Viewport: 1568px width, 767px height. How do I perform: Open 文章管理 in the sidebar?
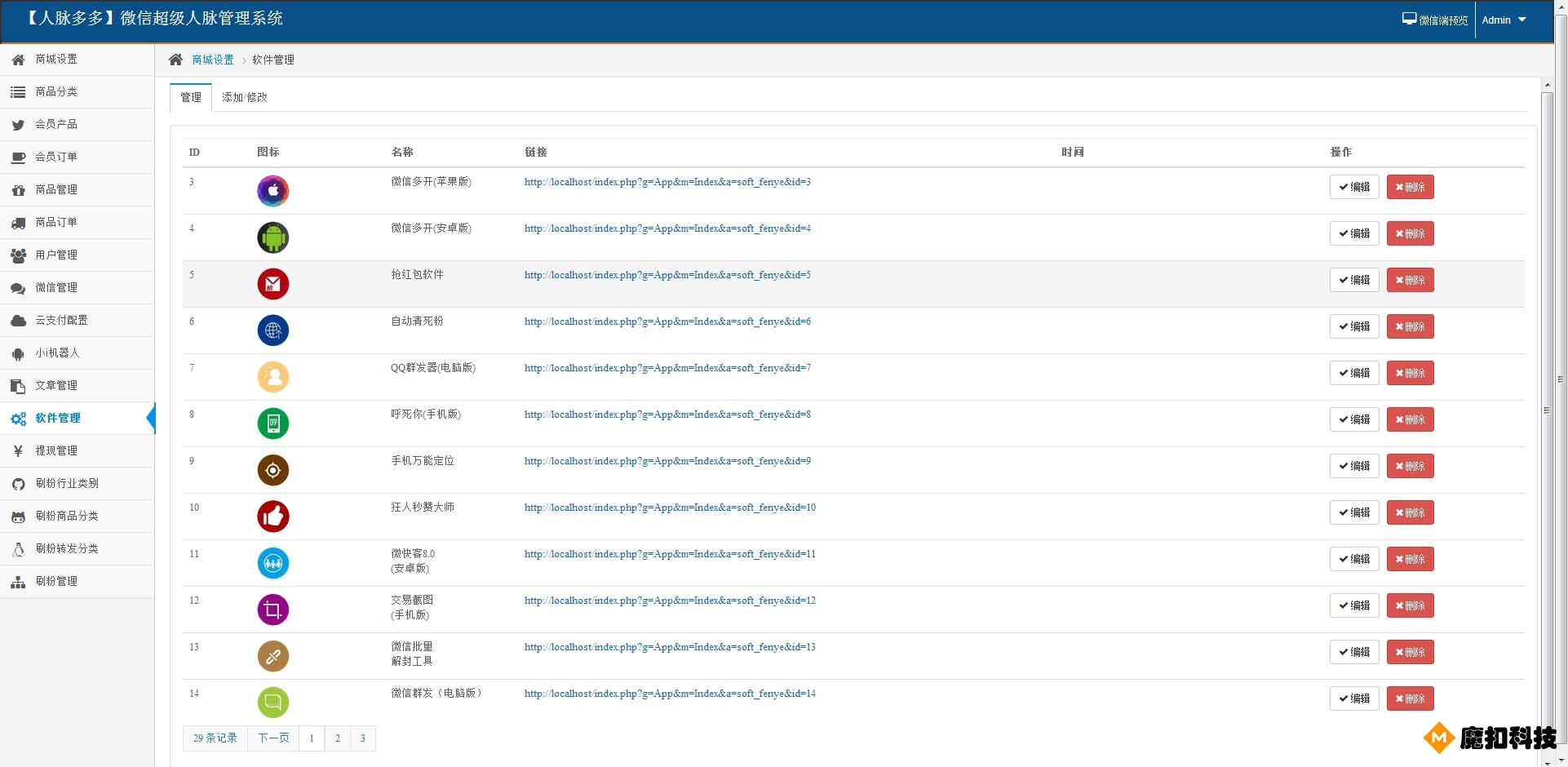[x=78, y=386]
